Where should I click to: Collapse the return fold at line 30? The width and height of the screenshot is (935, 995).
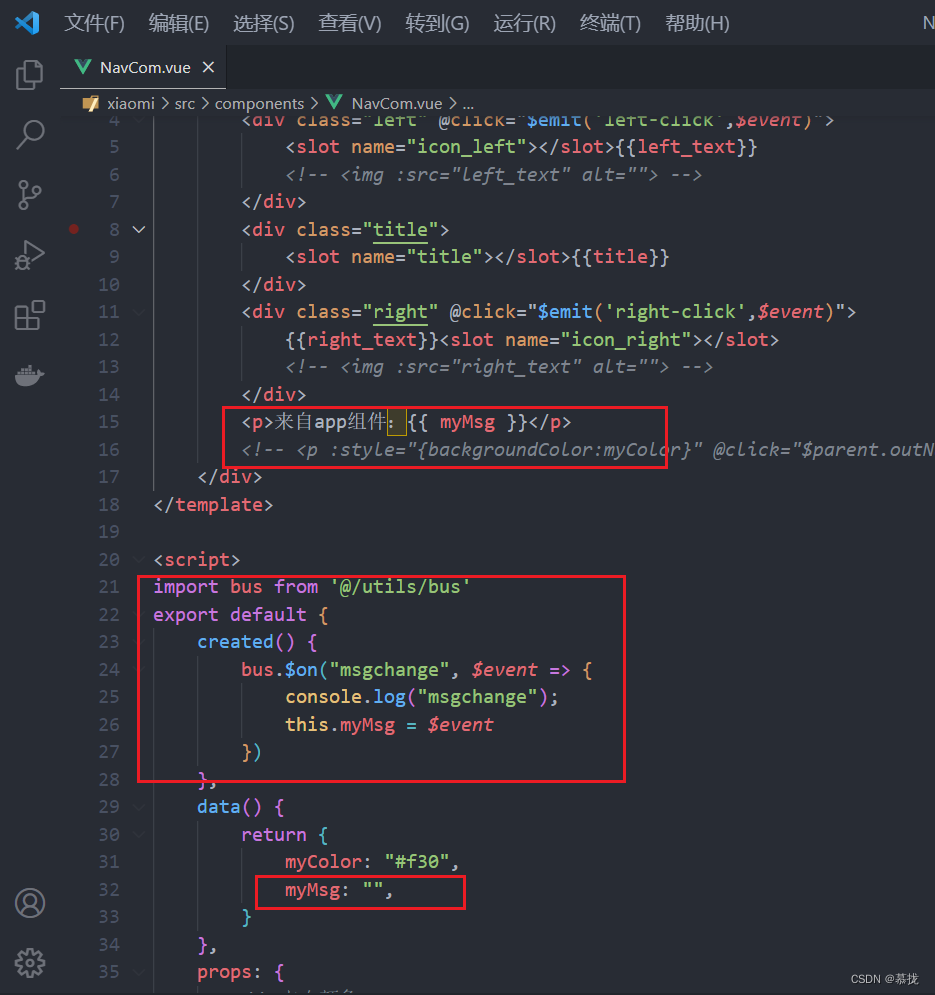click(139, 834)
